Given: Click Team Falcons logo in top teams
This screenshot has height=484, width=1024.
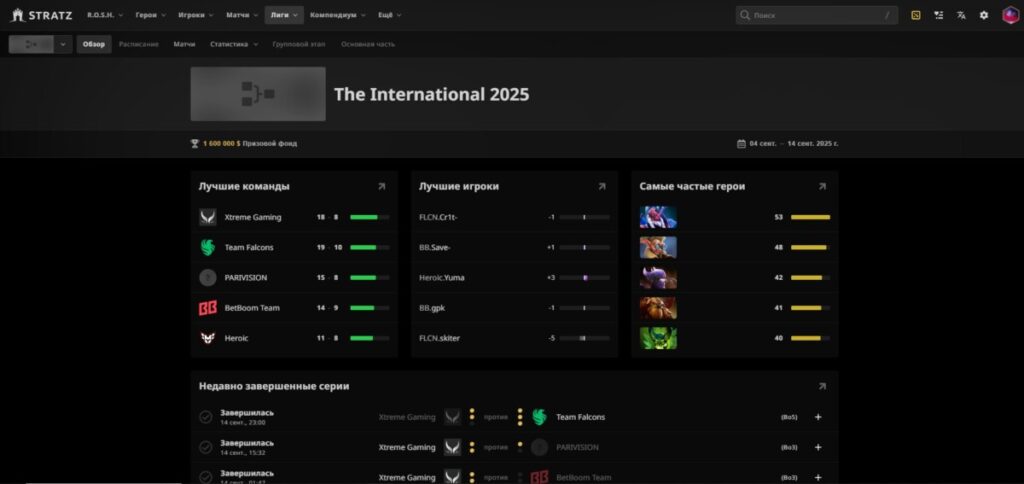Looking at the screenshot, I should (208, 248).
